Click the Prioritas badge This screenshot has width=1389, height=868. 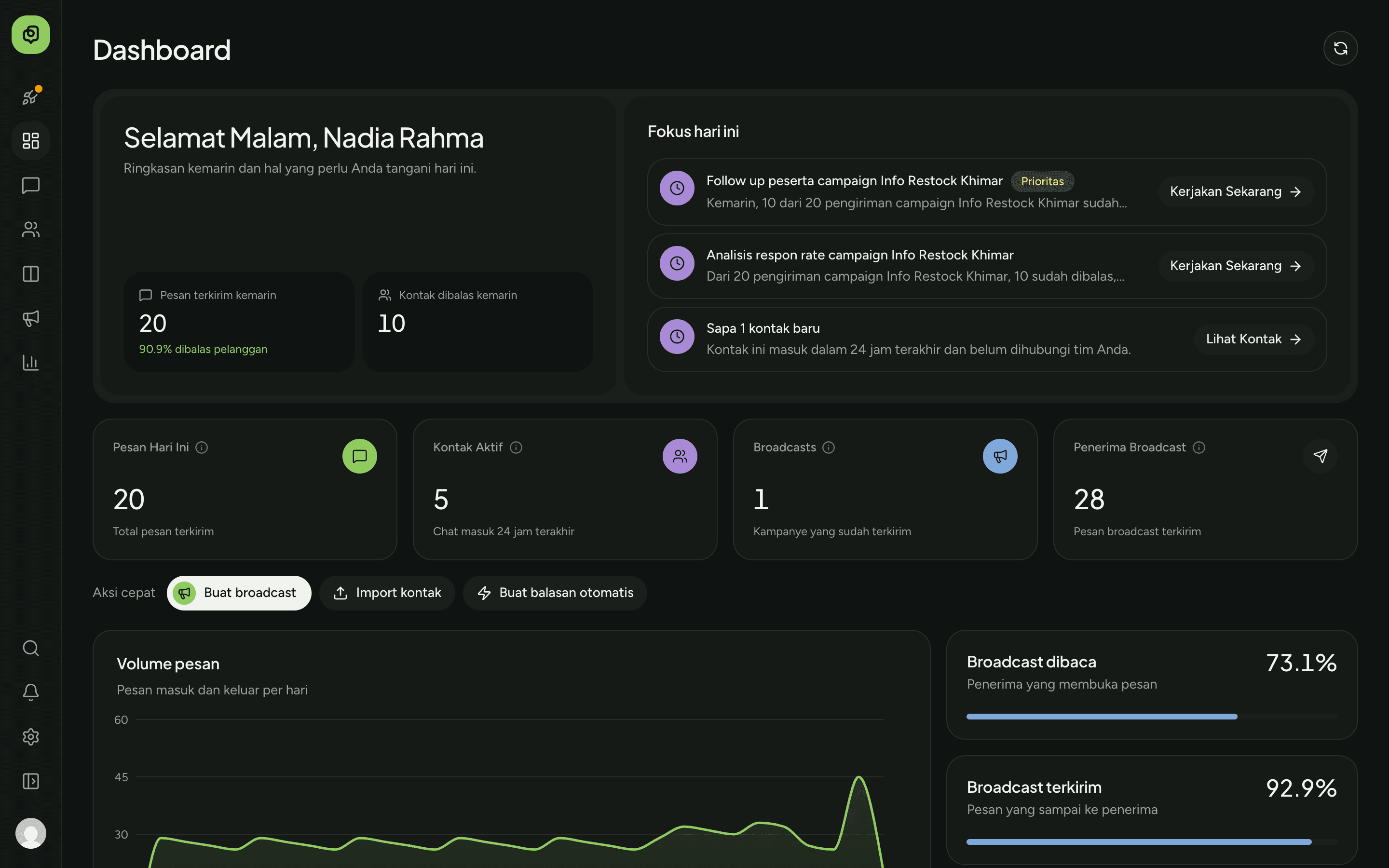[1042, 181]
